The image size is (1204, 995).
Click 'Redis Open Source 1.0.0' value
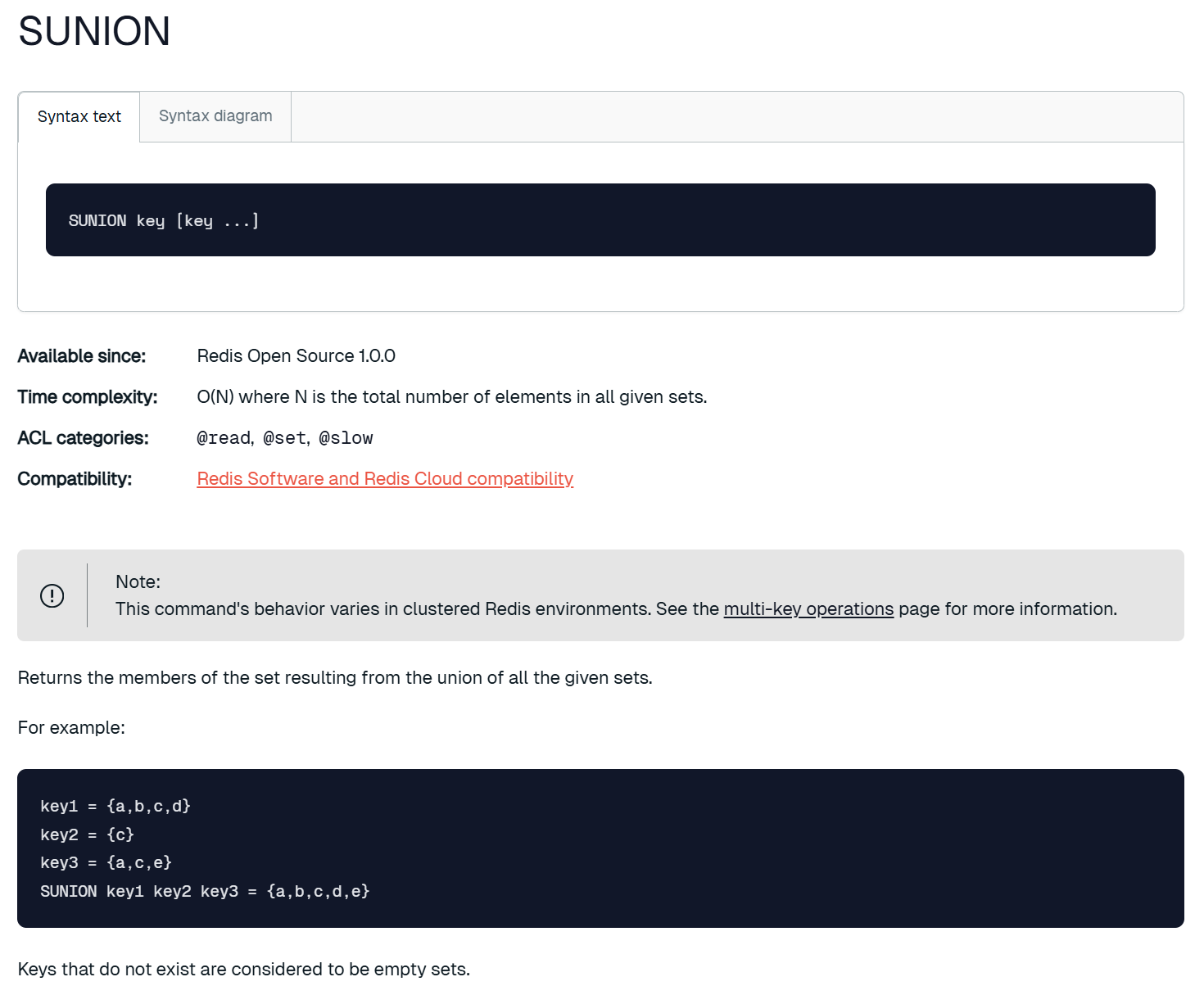coord(296,355)
